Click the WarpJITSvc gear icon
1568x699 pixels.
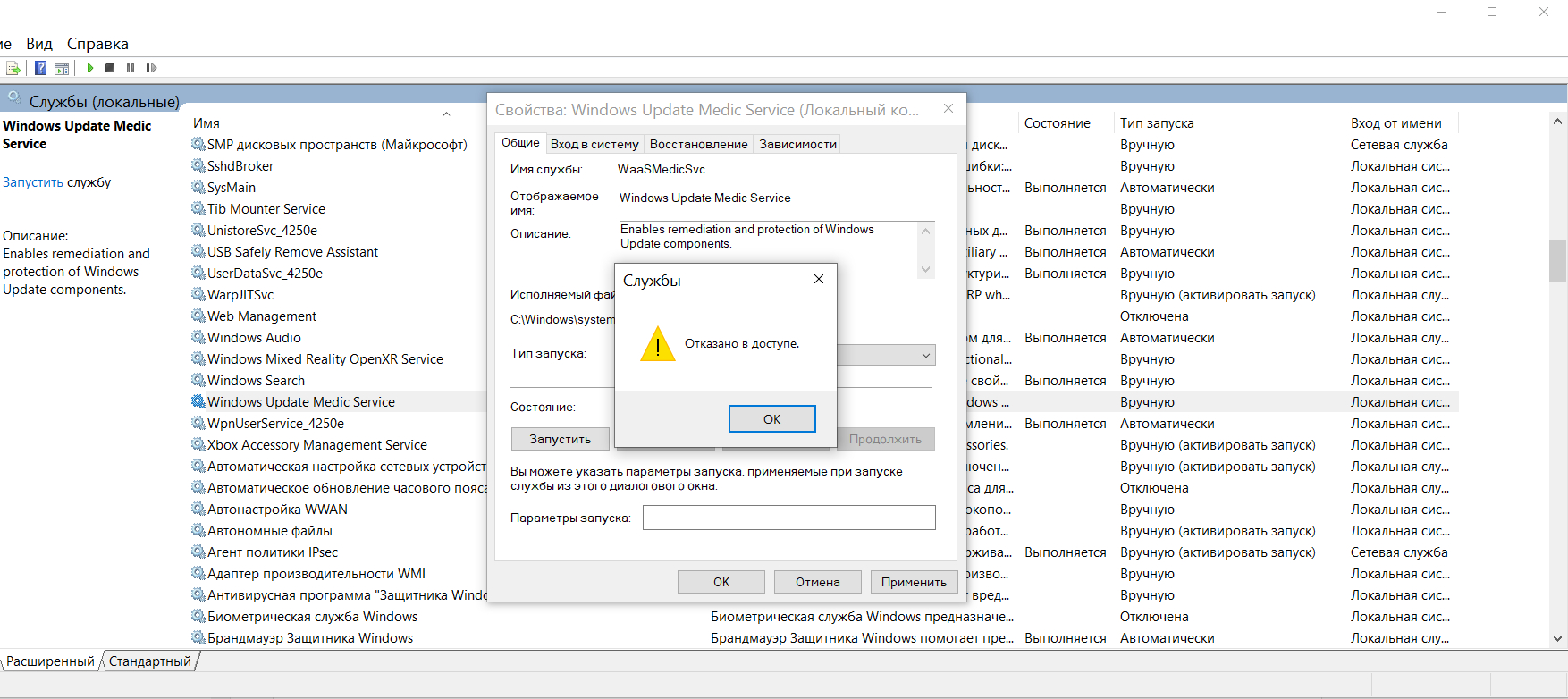pyautogui.click(x=198, y=294)
